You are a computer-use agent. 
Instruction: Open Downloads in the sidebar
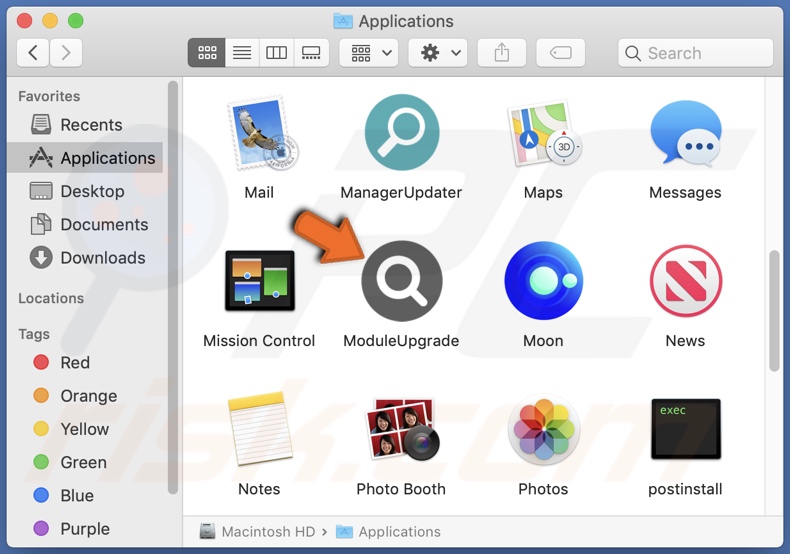(x=85, y=257)
